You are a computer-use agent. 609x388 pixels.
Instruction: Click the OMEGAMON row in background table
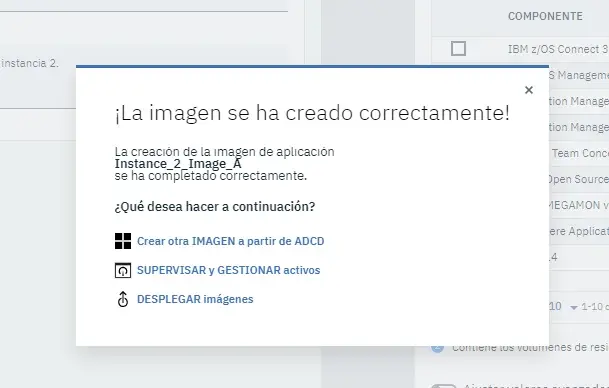pos(579,205)
